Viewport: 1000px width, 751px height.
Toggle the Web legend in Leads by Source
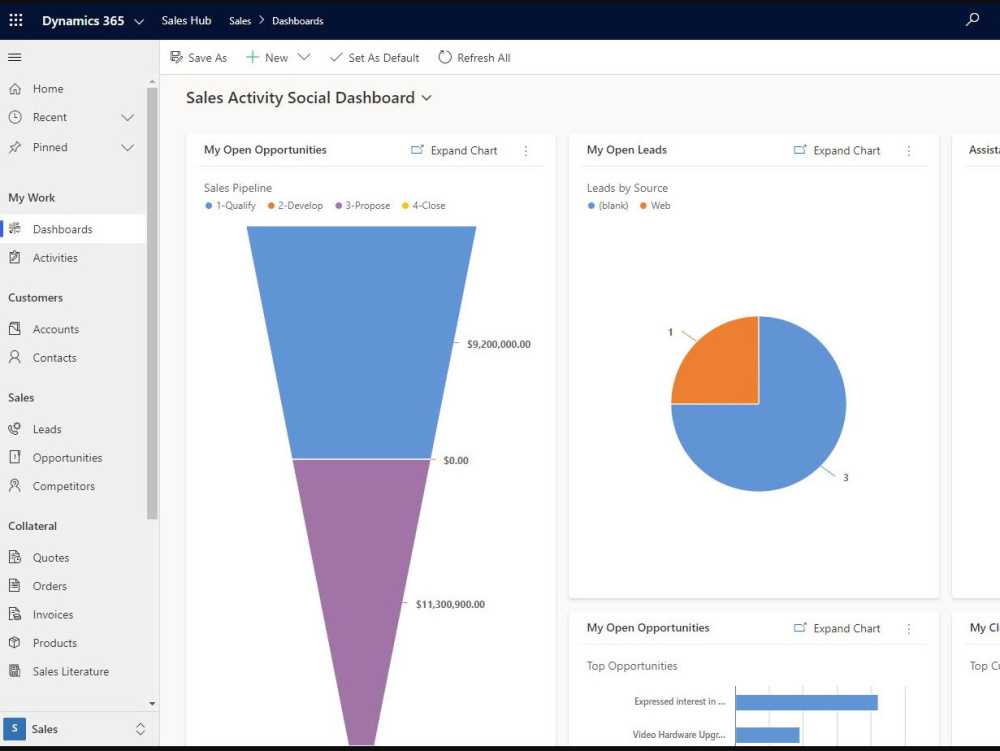point(658,205)
